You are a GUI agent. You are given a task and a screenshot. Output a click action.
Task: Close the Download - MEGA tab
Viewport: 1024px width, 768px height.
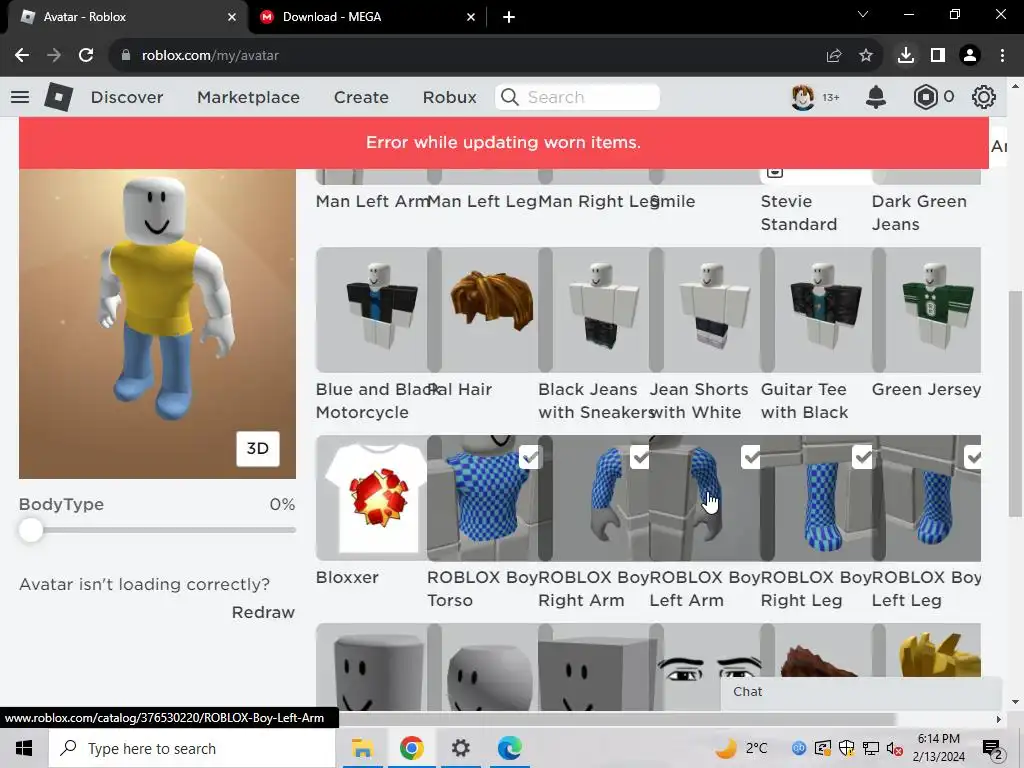click(x=471, y=17)
